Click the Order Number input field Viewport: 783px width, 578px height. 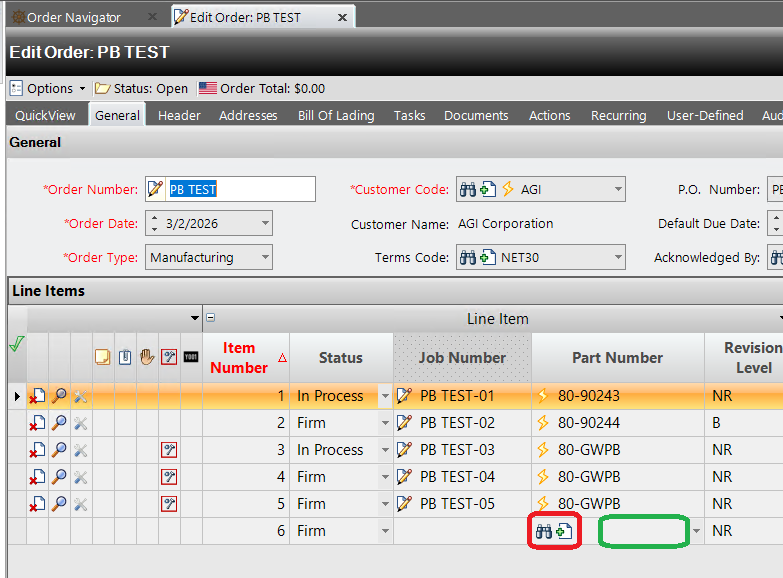click(x=240, y=189)
